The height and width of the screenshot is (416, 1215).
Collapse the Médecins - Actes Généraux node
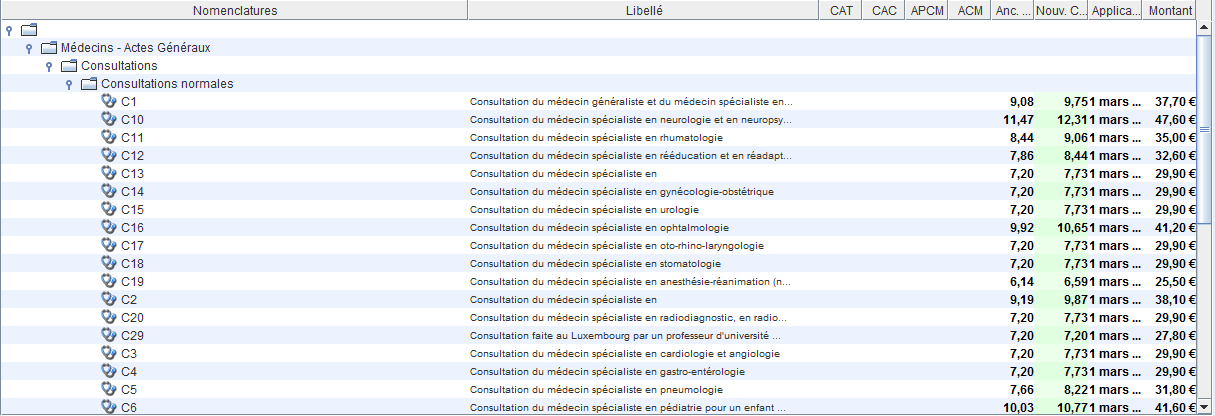(29, 48)
